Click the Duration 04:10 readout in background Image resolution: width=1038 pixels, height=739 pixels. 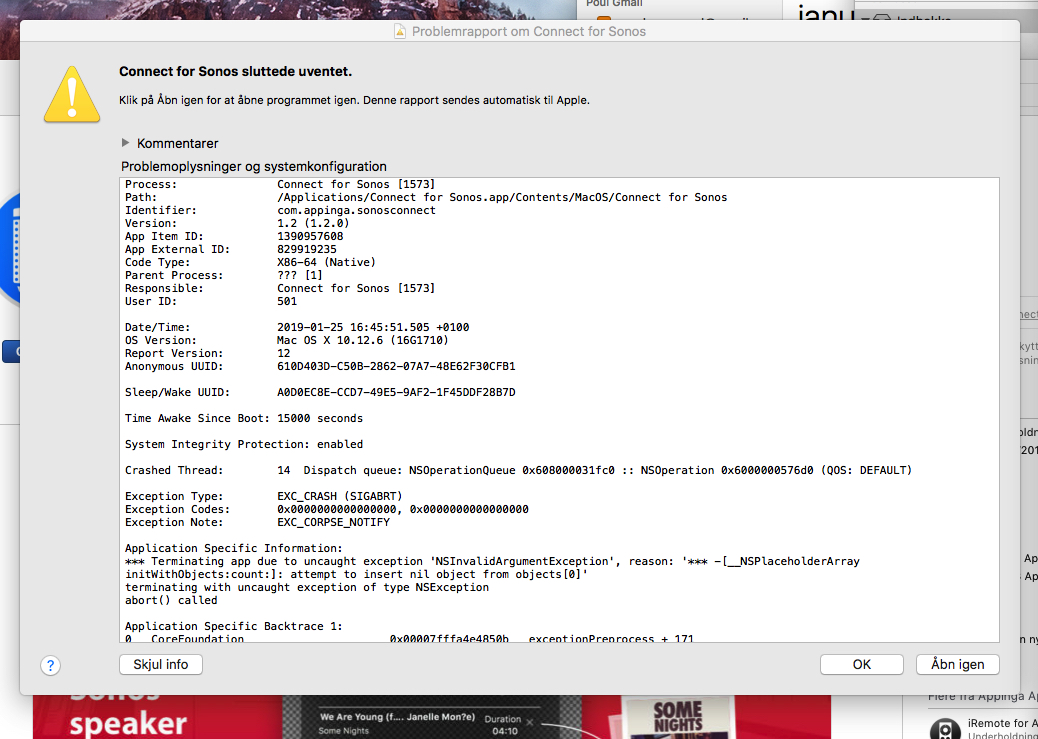(504, 725)
